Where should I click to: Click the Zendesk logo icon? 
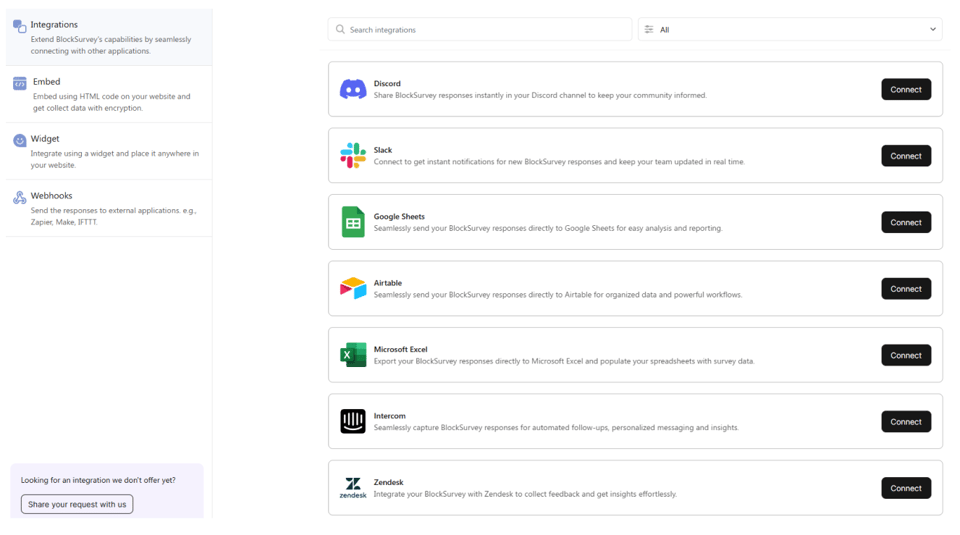tap(353, 488)
